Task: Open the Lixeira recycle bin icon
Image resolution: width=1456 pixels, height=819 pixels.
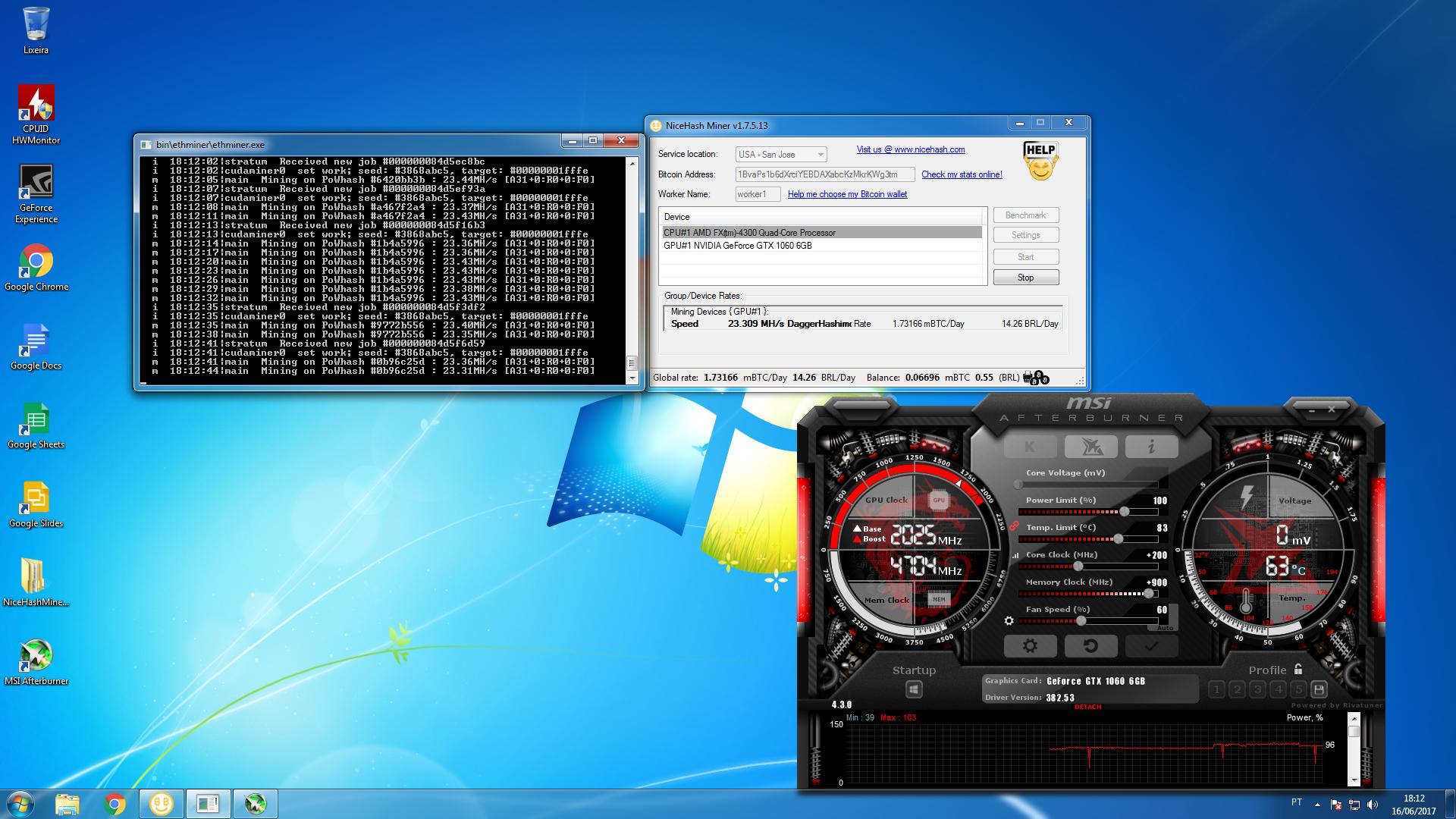Action: pos(36,31)
